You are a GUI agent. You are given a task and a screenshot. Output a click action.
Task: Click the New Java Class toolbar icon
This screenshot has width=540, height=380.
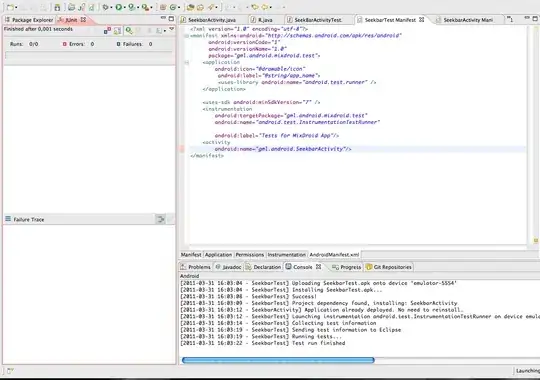coord(173,7)
